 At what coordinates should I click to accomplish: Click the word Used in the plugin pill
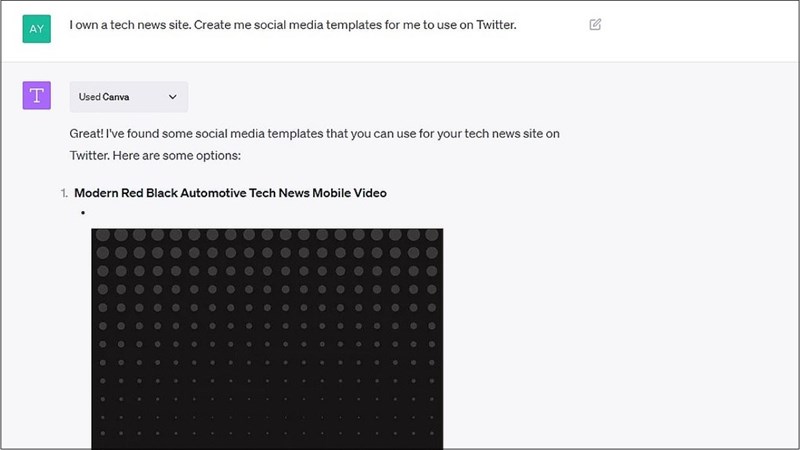tap(89, 97)
